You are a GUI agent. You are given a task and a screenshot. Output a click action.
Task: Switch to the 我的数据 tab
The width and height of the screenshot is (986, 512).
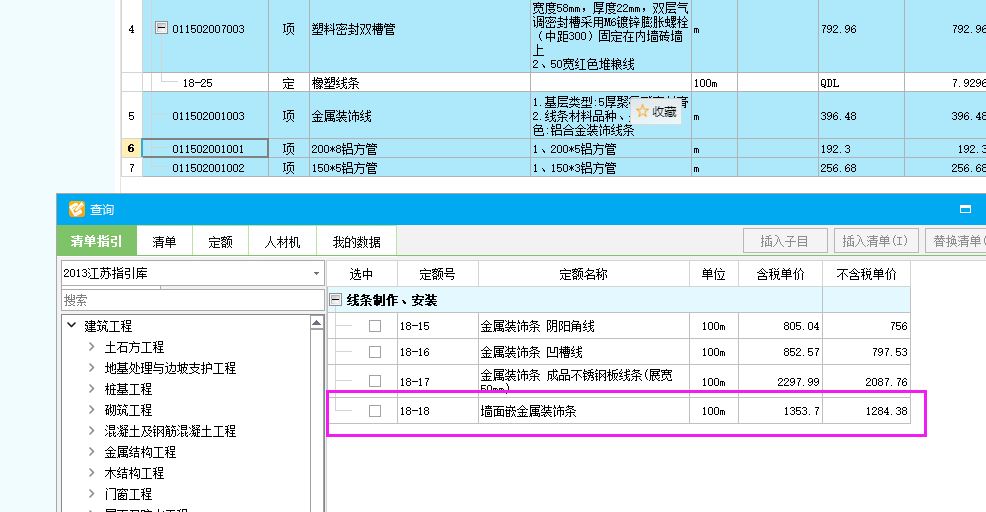[356, 242]
